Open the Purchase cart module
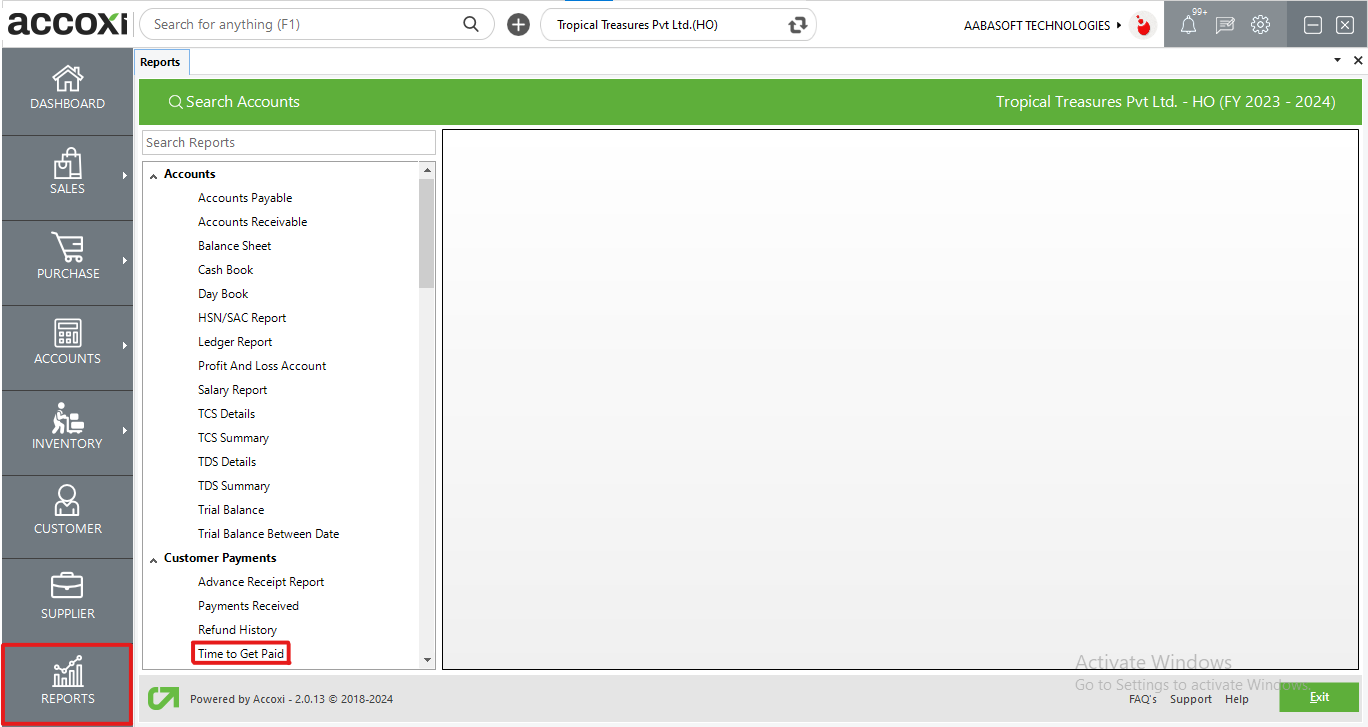The width and height of the screenshot is (1368, 727). coord(67,257)
